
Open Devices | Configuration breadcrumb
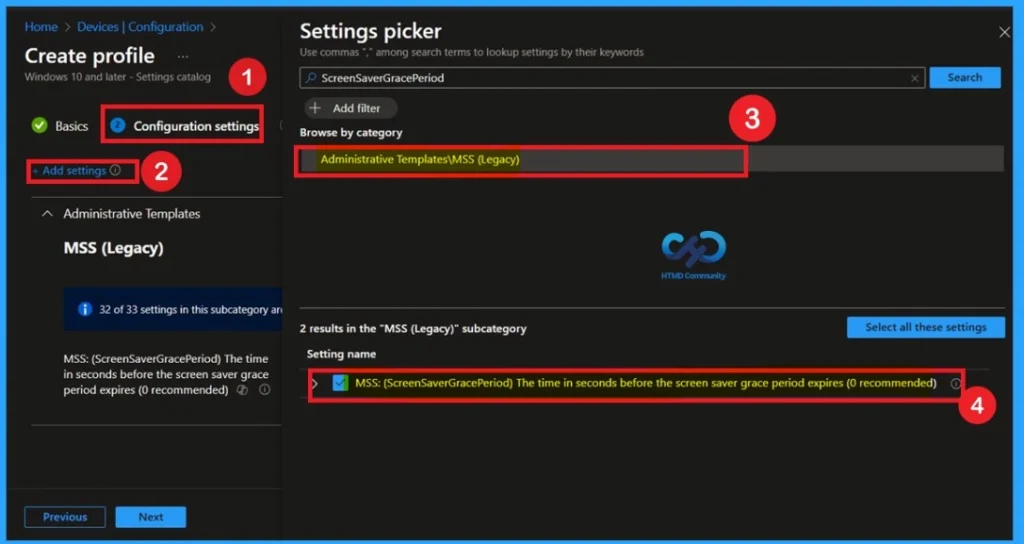[140, 27]
